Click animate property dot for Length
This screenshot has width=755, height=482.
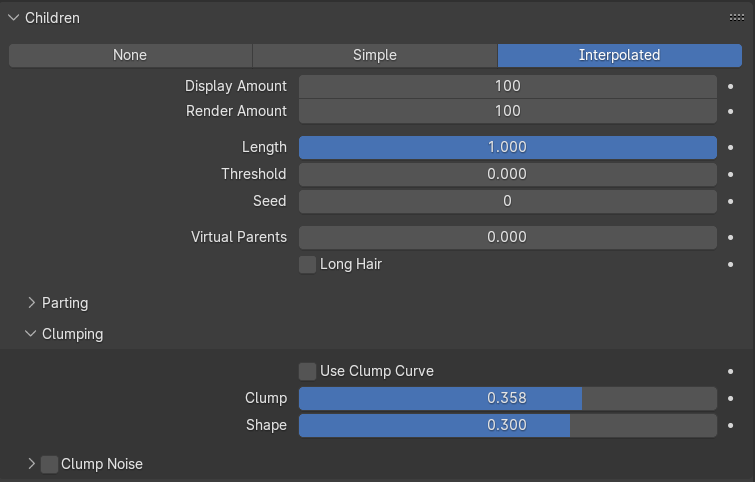[x=731, y=147]
